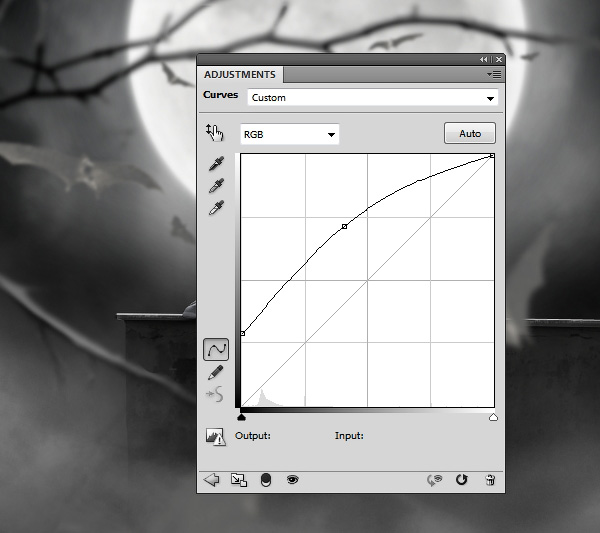Pick the black point eyedropper

pos(217,163)
